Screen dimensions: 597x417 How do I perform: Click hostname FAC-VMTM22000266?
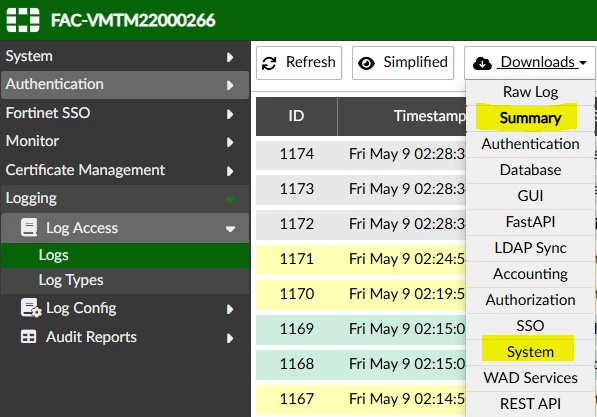click(133, 20)
